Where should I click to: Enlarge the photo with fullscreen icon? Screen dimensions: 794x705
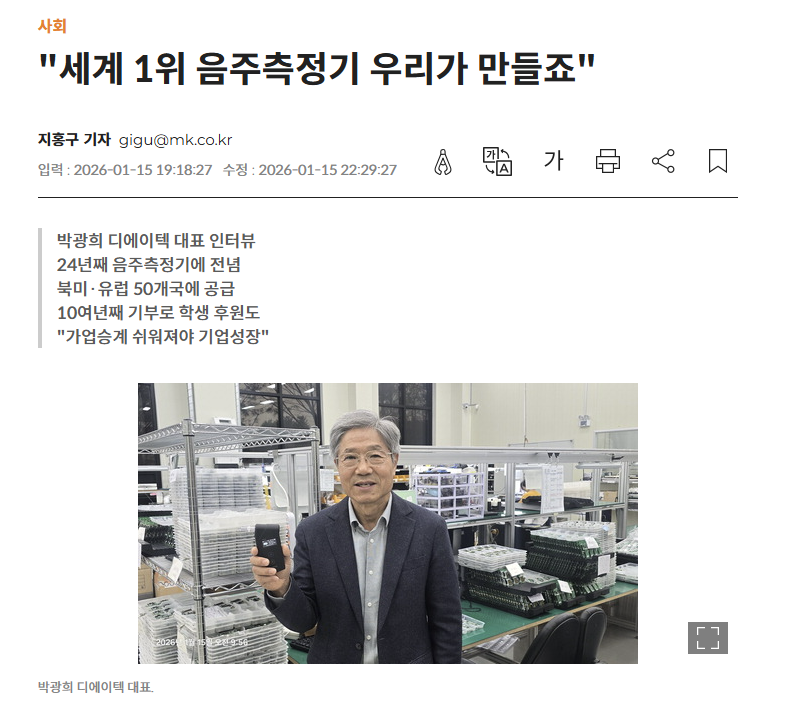click(x=707, y=638)
